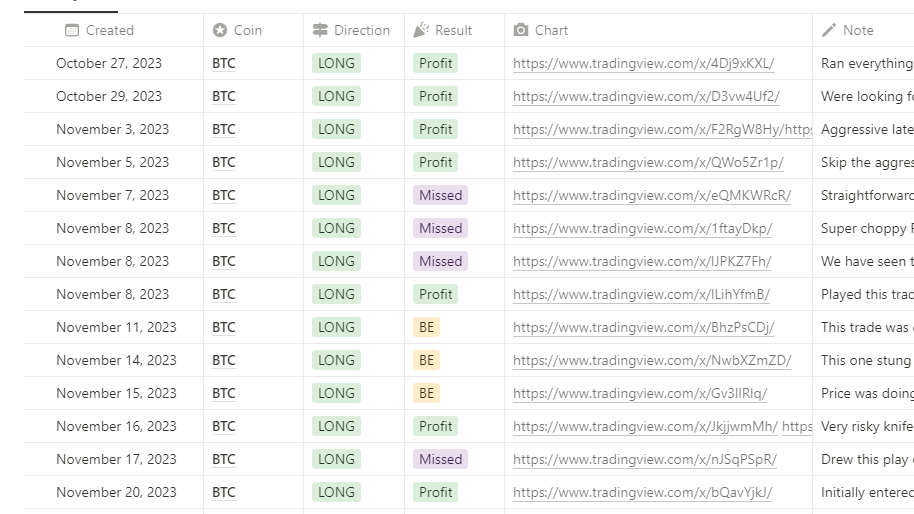
Task: Click the party popper icon beside Result
Action: pos(421,30)
